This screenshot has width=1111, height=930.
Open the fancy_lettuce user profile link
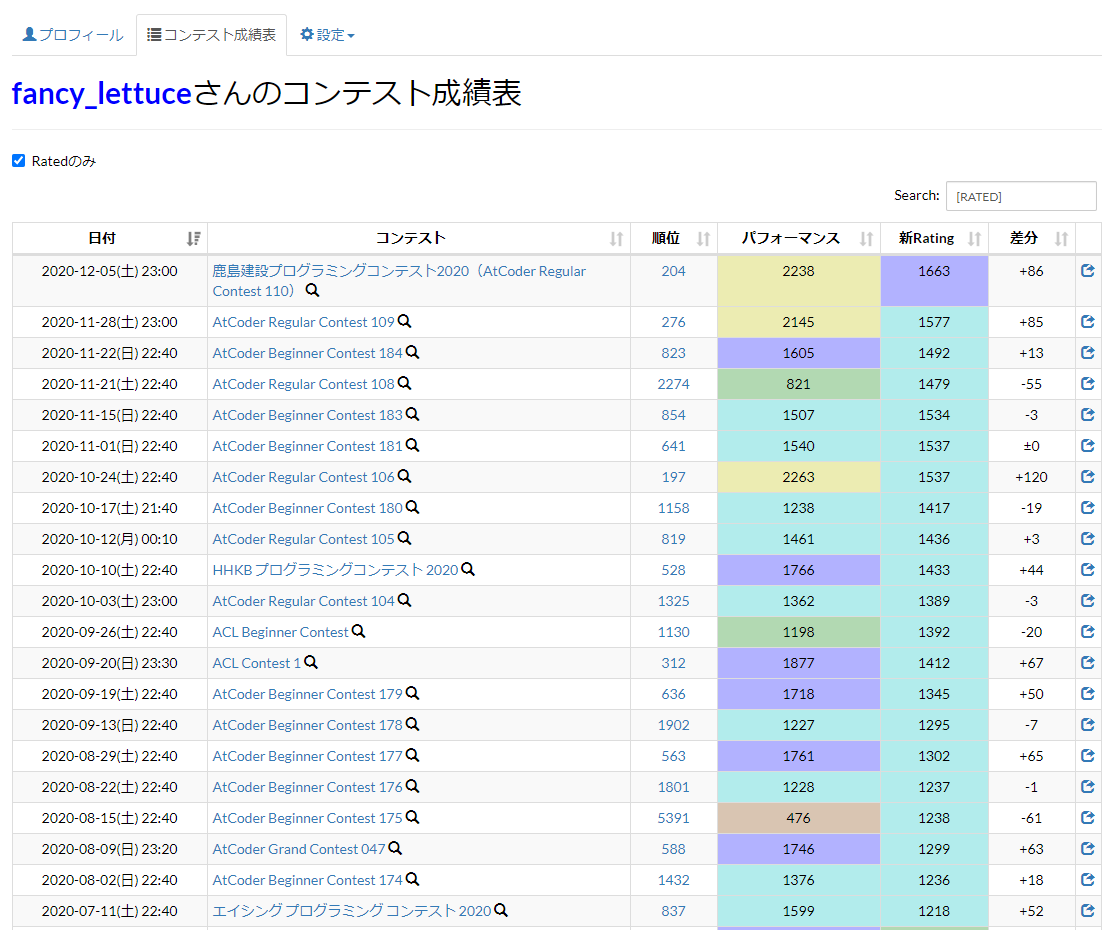tap(102, 93)
